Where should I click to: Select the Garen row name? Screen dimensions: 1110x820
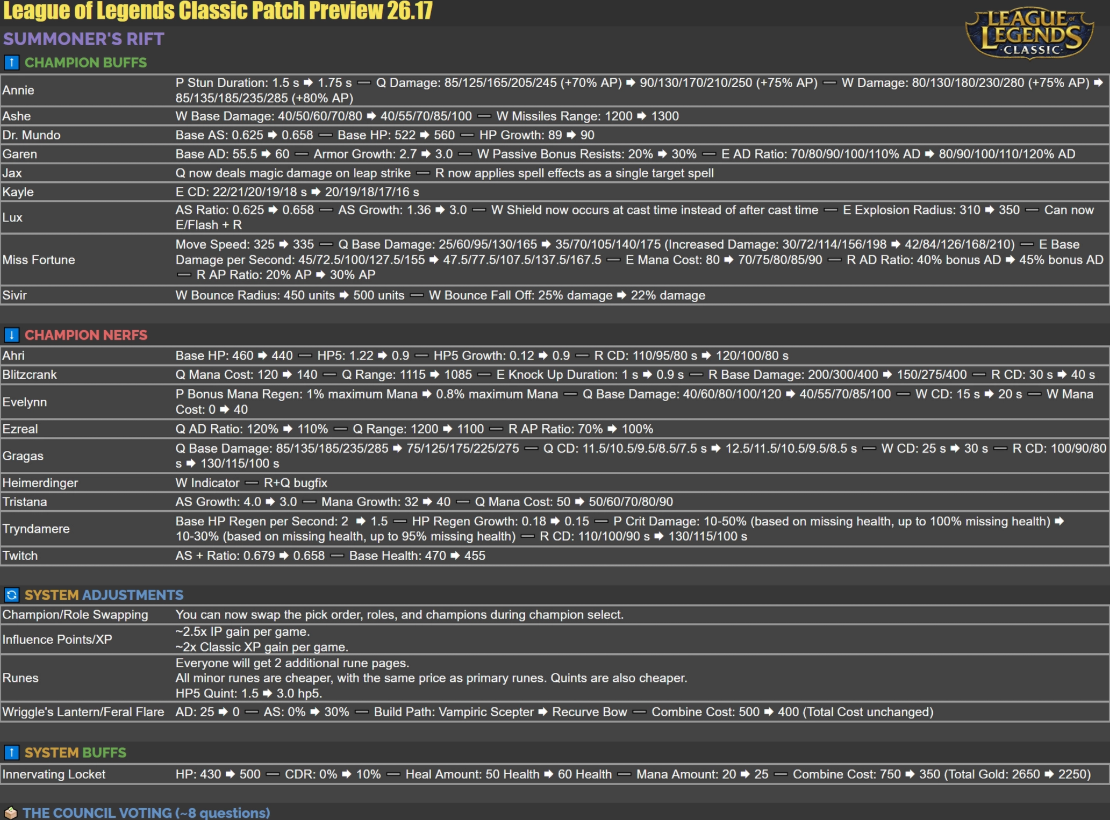[19, 154]
